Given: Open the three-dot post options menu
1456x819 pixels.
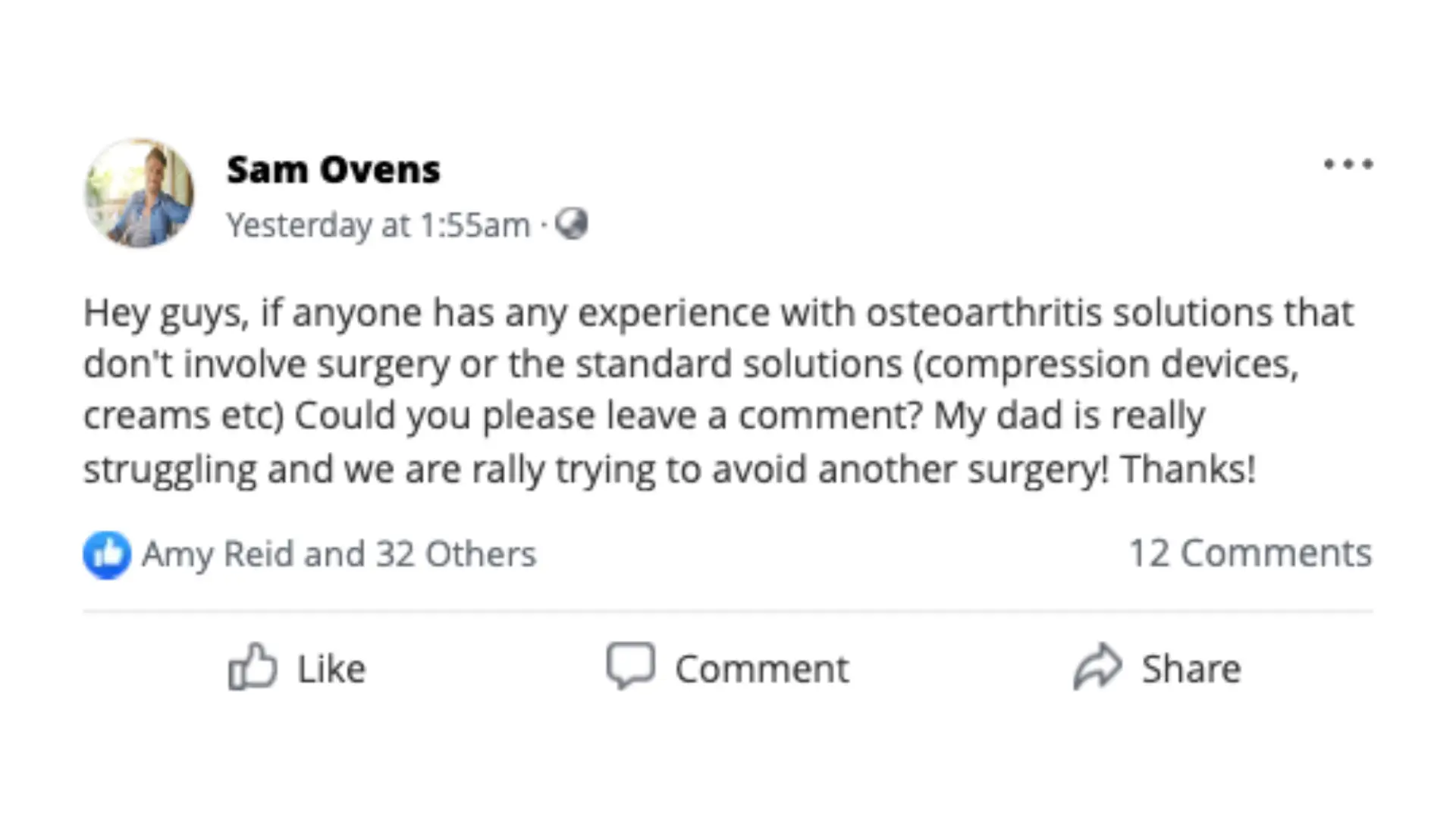Looking at the screenshot, I should (1348, 165).
